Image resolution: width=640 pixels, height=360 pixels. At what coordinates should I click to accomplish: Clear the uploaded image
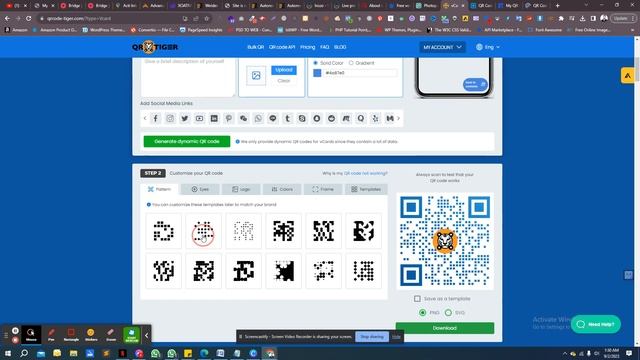(284, 81)
